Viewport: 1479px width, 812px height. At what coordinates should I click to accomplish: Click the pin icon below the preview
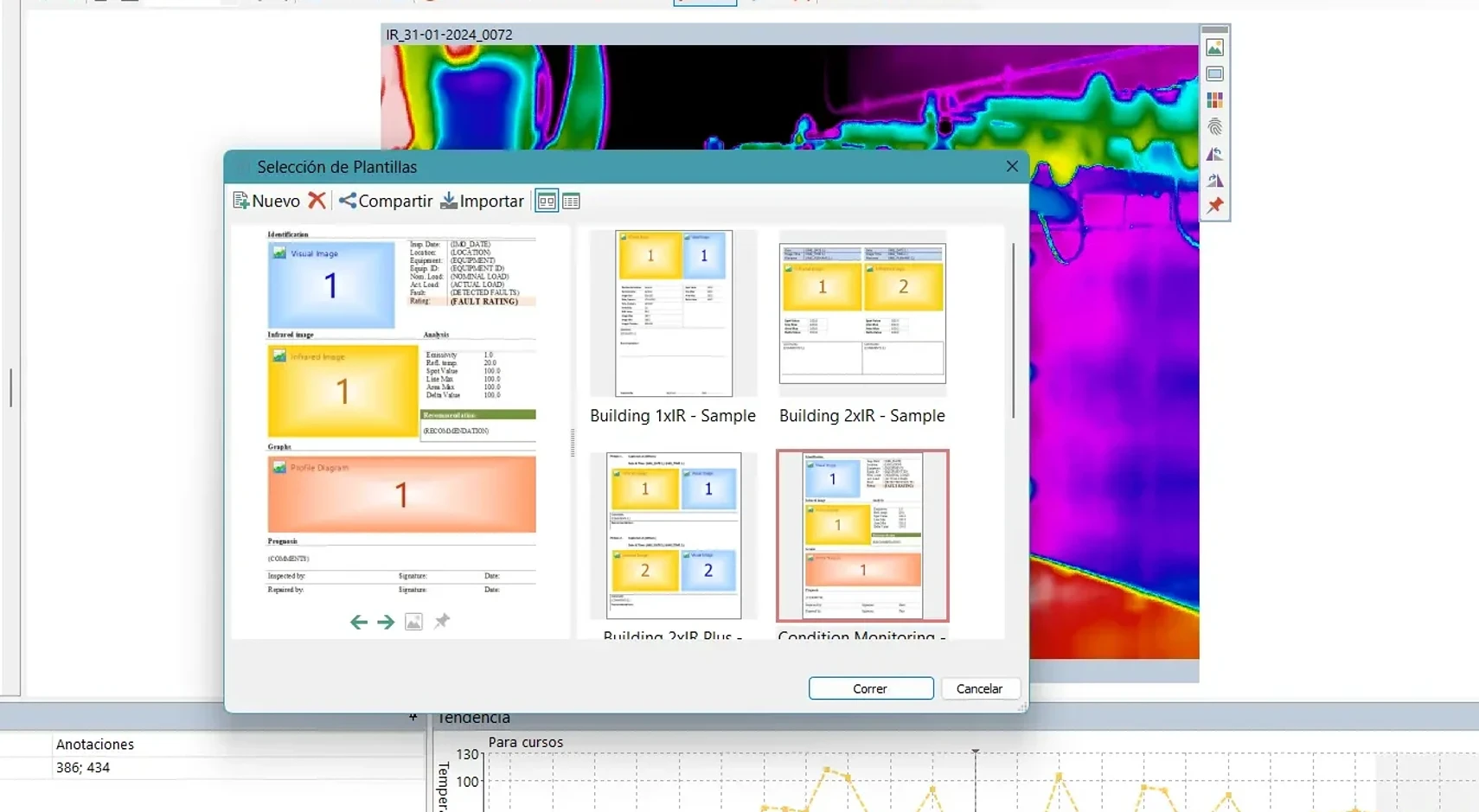[x=442, y=621]
